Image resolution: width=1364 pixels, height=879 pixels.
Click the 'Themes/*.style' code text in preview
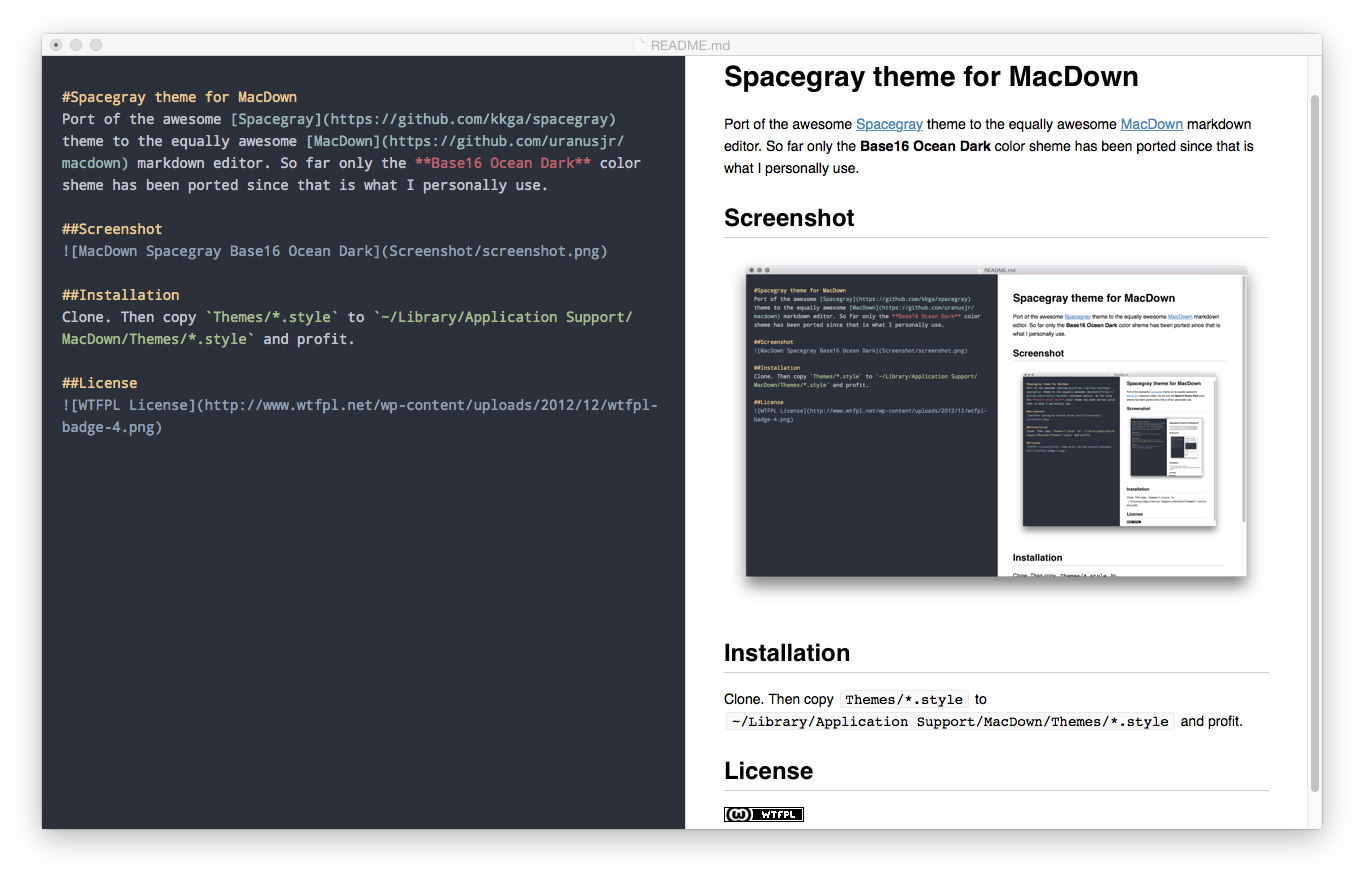point(904,700)
